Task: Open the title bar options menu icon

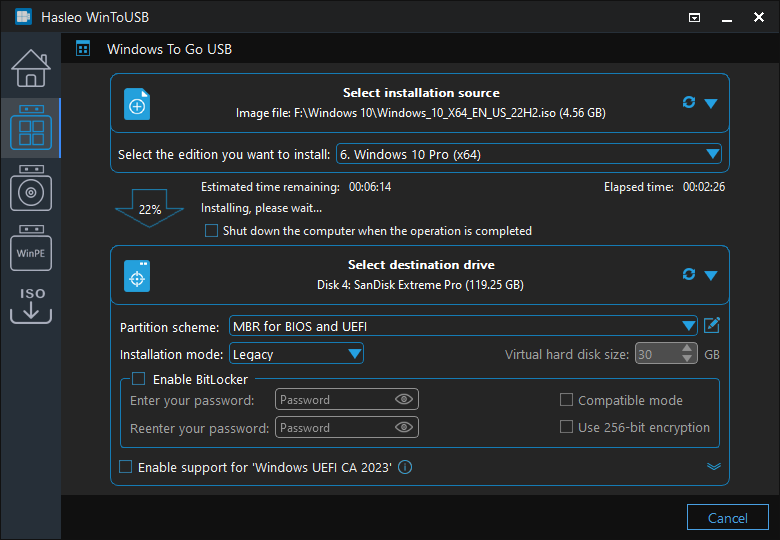Action: [x=694, y=18]
